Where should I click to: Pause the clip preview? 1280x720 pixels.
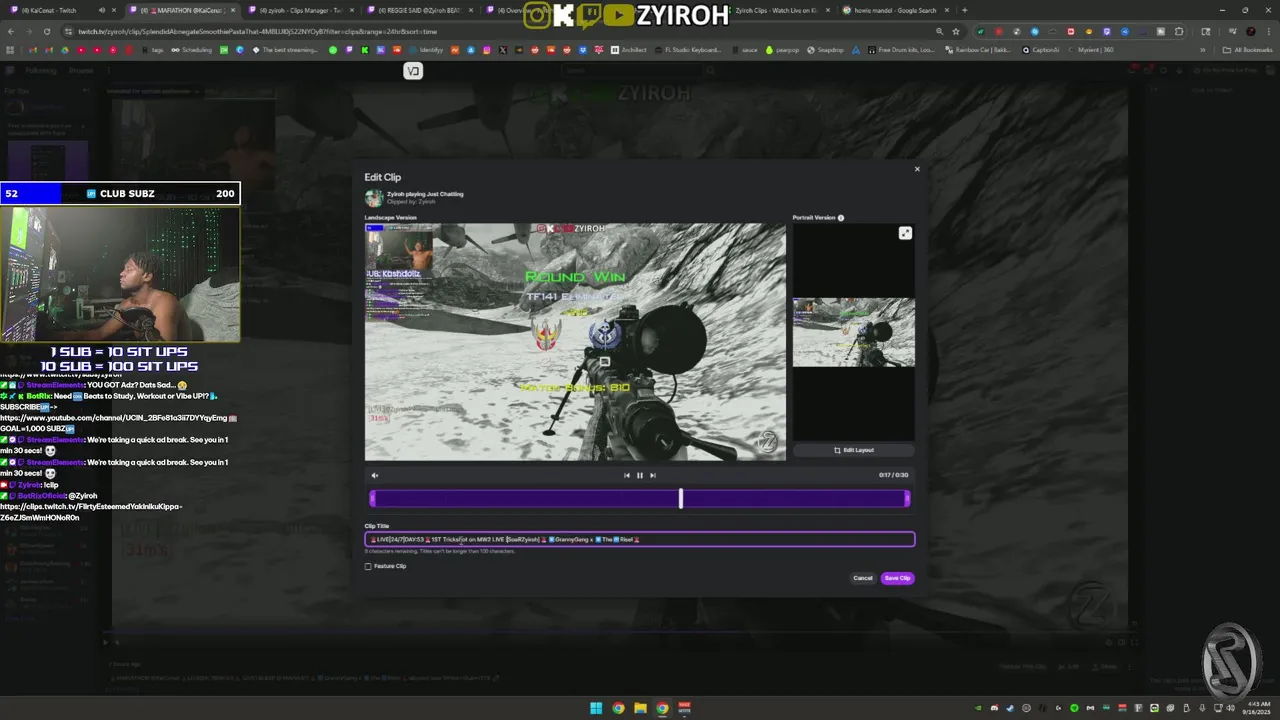point(640,475)
